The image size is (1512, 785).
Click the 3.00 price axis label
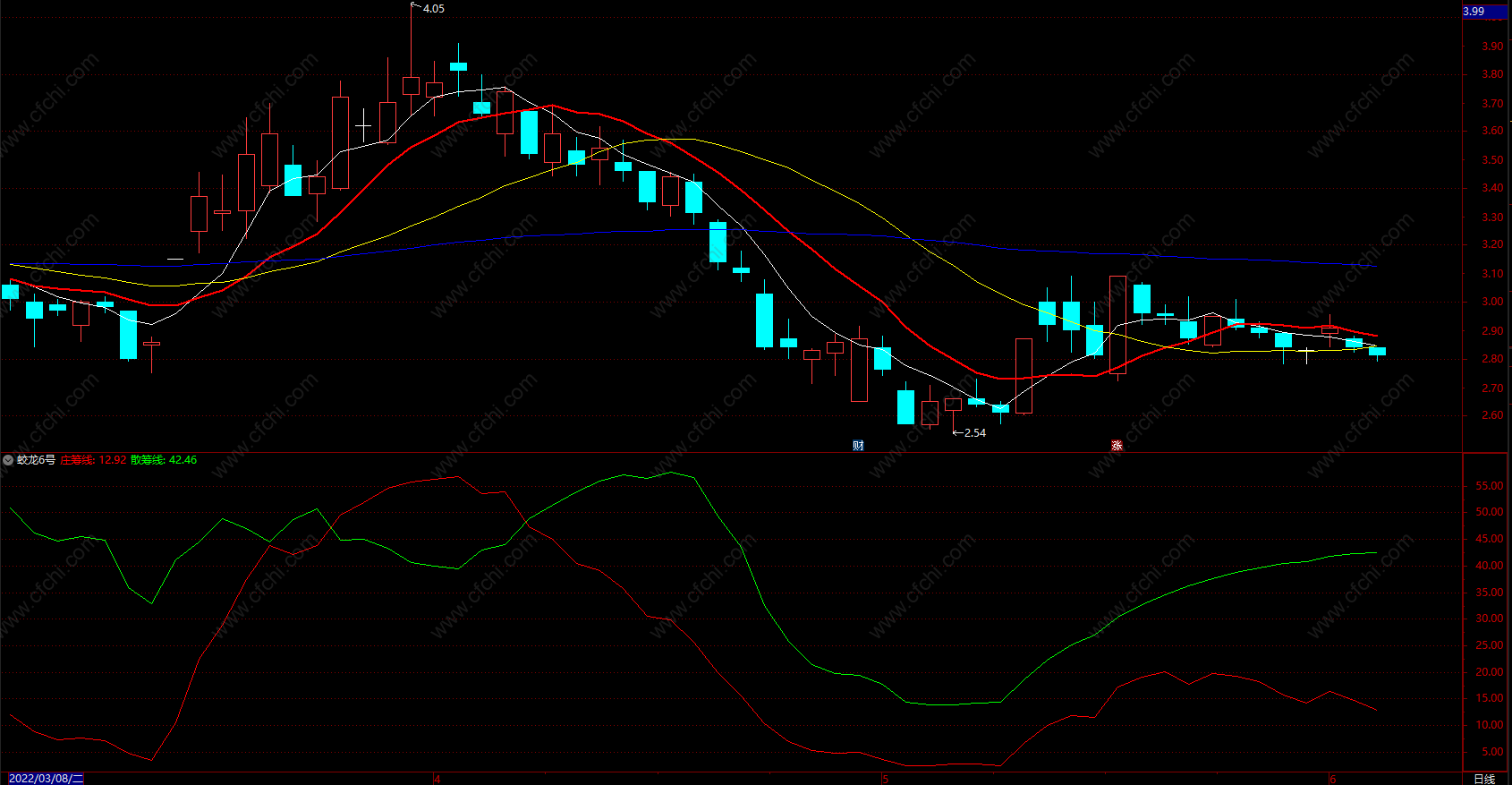tap(1492, 302)
